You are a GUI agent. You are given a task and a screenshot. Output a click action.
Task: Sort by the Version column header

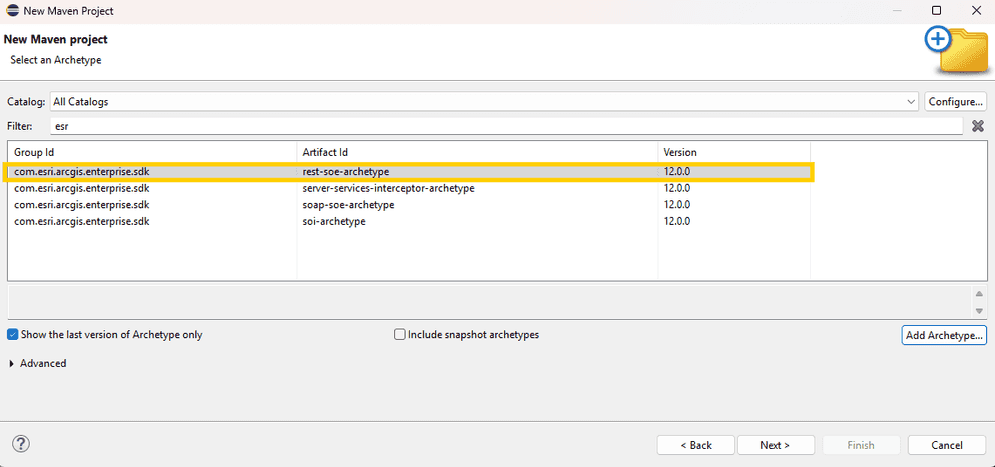[x=734, y=152]
